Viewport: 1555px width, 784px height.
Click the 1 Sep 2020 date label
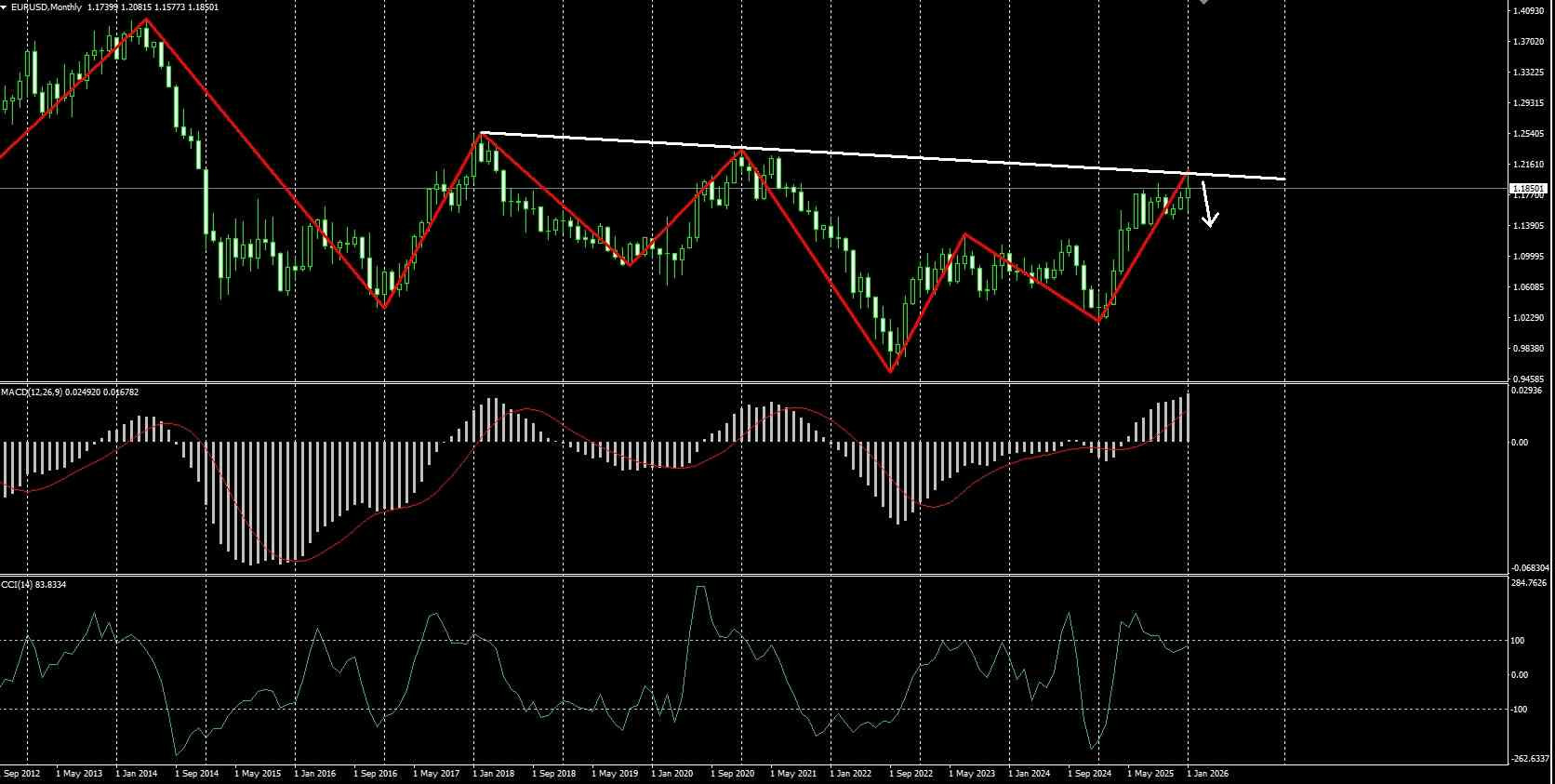coord(732,773)
